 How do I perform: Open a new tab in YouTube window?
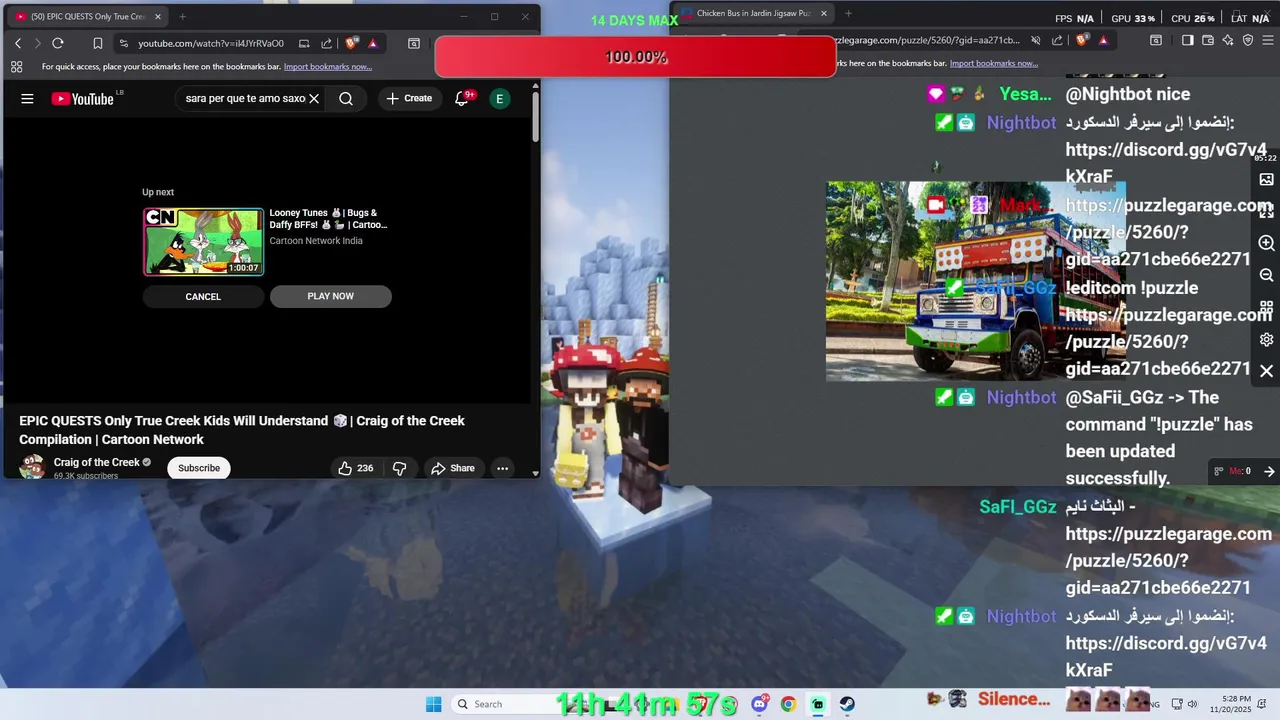[182, 16]
